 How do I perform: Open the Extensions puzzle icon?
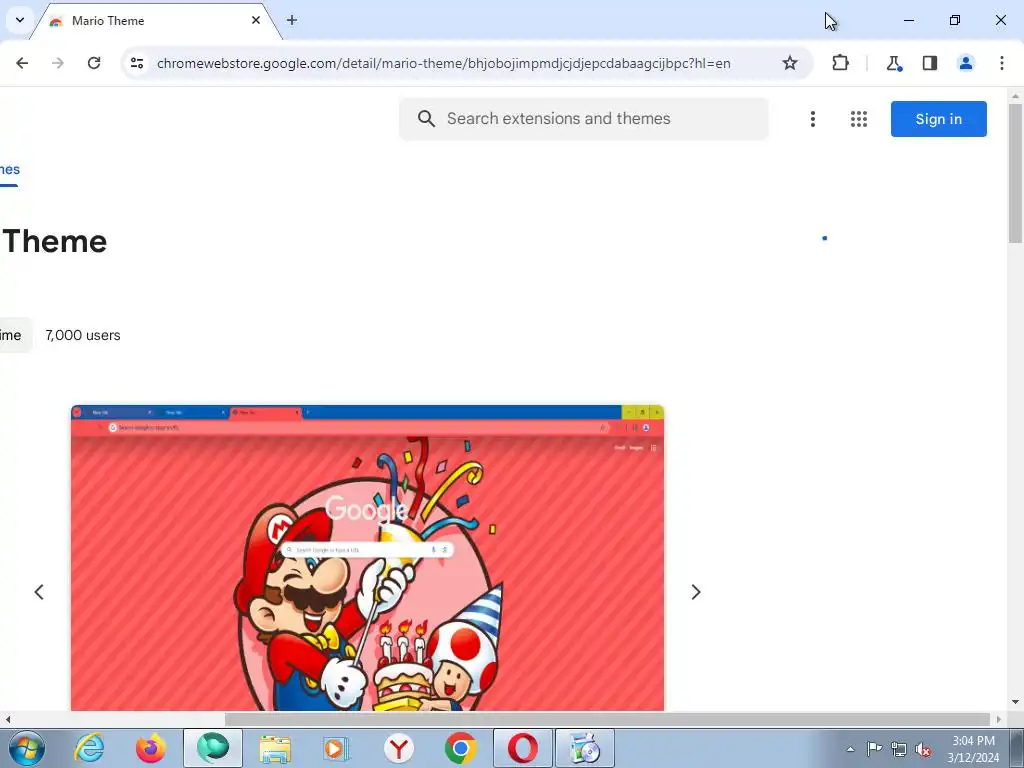(840, 63)
